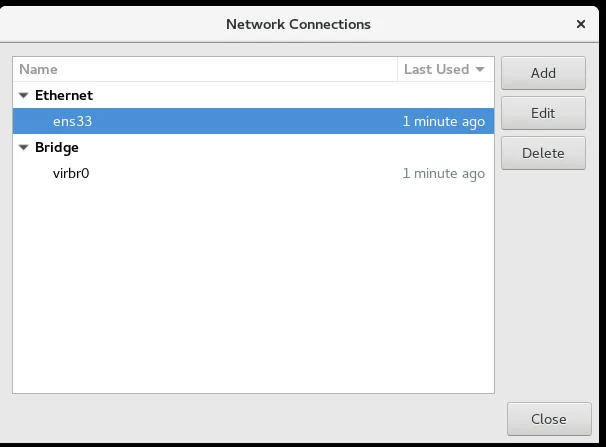Click the Add connection button
This screenshot has height=447, width=606.
point(543,73)
